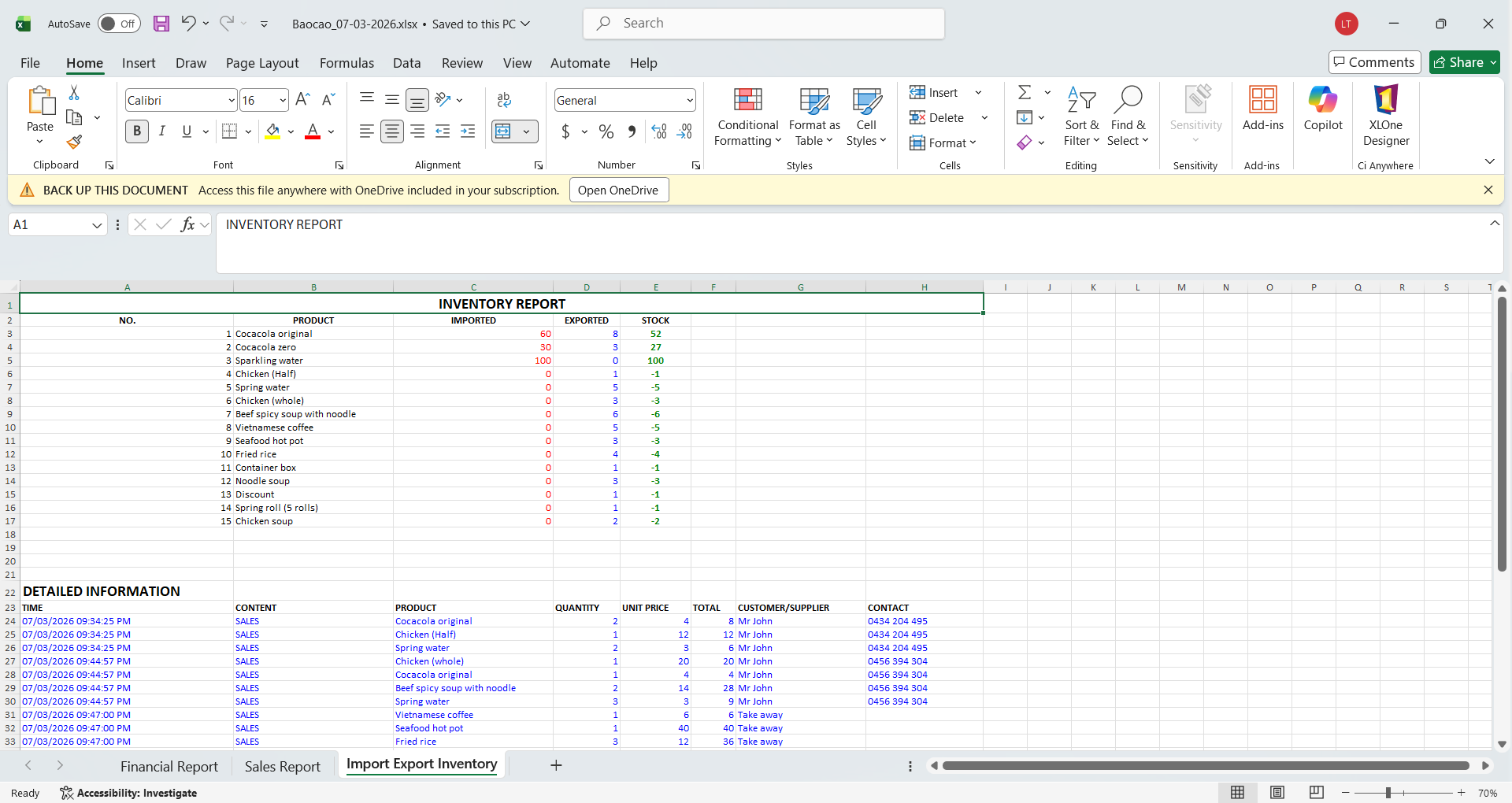Open Sort & Filter tool
Image resolution: width=1512 pixels, height=803 pixels.
[1081, 118]
